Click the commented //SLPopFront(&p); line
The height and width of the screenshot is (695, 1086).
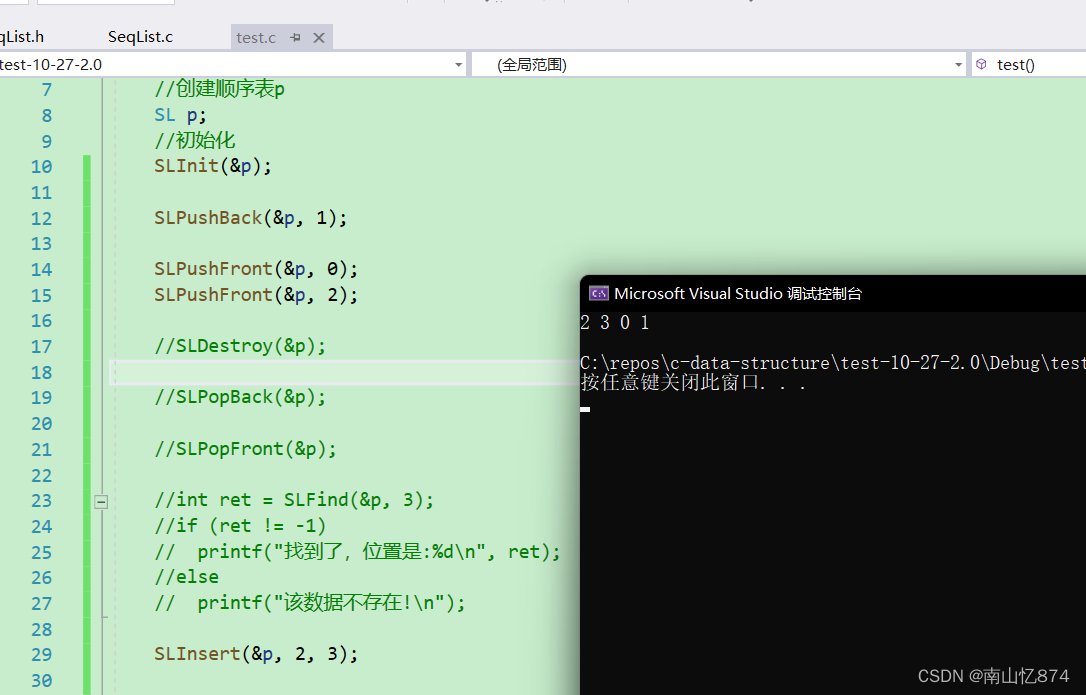coord(245,449)
